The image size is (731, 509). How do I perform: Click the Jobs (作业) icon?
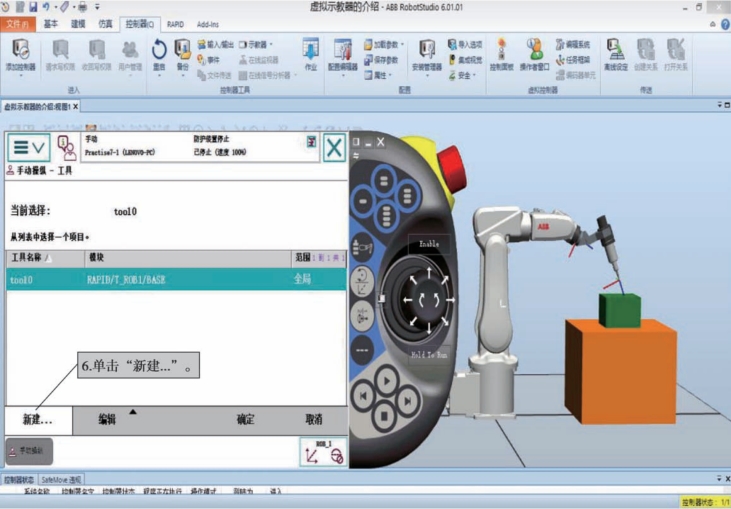[x=310, y=54]
